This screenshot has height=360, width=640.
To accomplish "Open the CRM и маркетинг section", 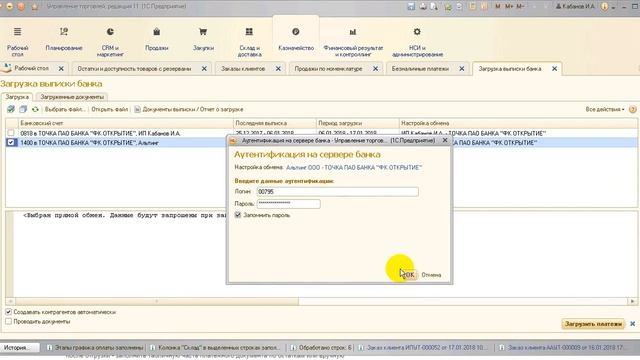I will point(110,42).
